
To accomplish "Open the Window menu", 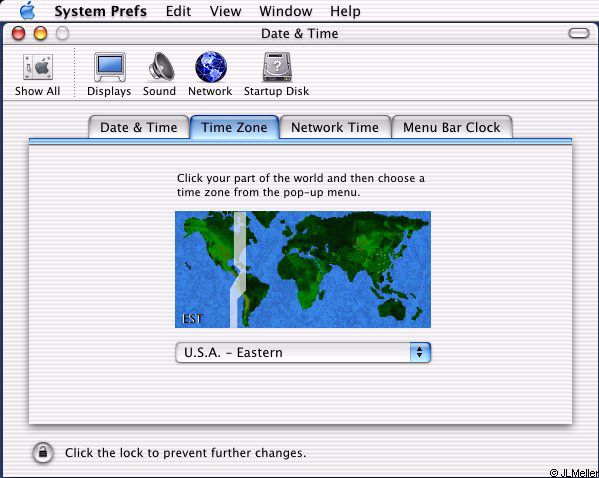I will point(286,11).
